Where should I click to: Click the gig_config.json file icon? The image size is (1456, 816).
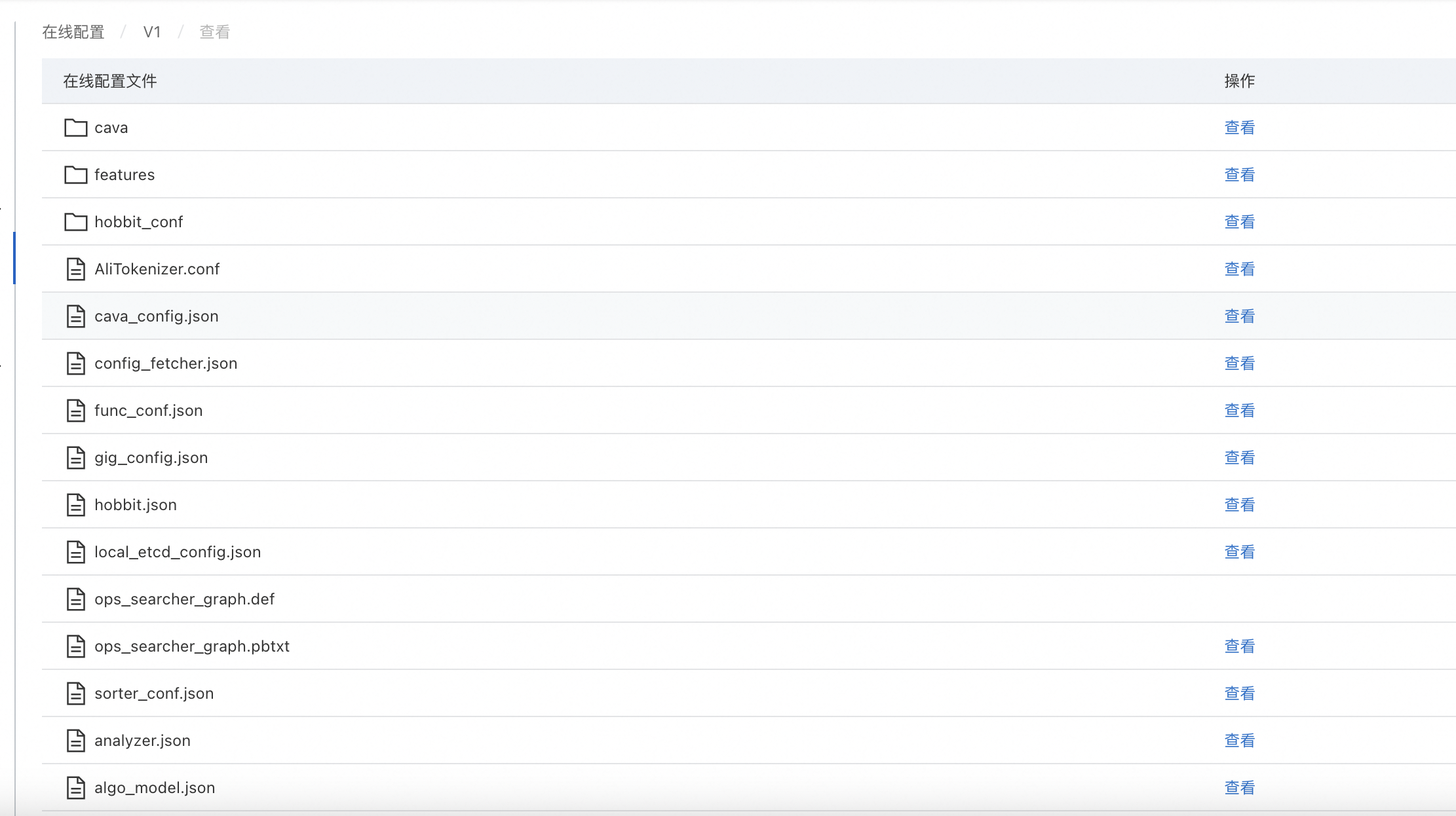(x=76, y=458)
